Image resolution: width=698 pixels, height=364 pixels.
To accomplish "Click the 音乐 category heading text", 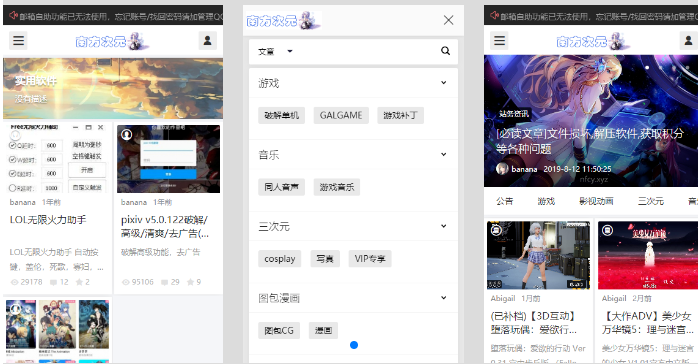I will 268,154.
